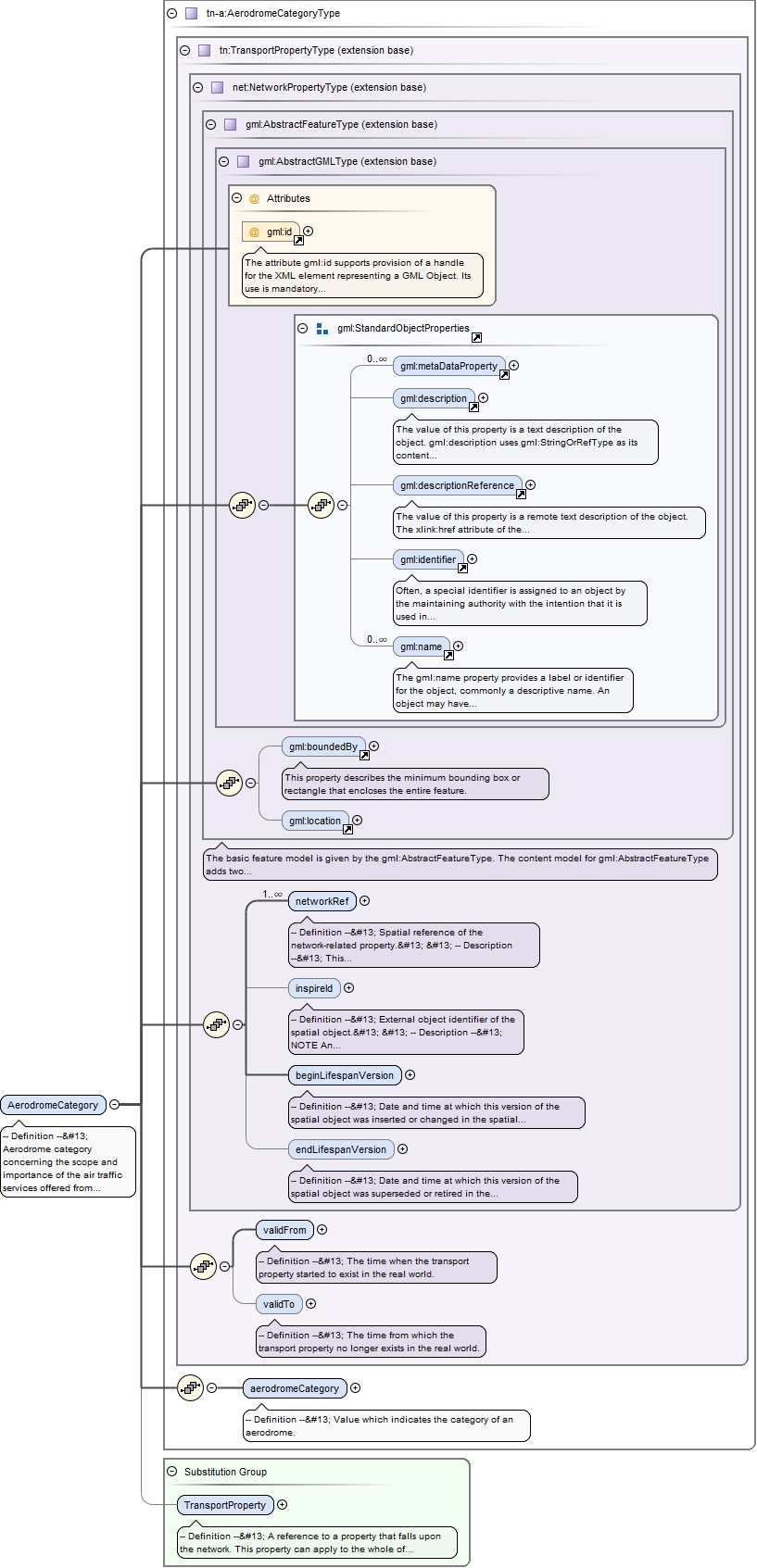Select the validFrom element
The height and width of the screenshot is (1568, 757).
[x=284, y=1230]
